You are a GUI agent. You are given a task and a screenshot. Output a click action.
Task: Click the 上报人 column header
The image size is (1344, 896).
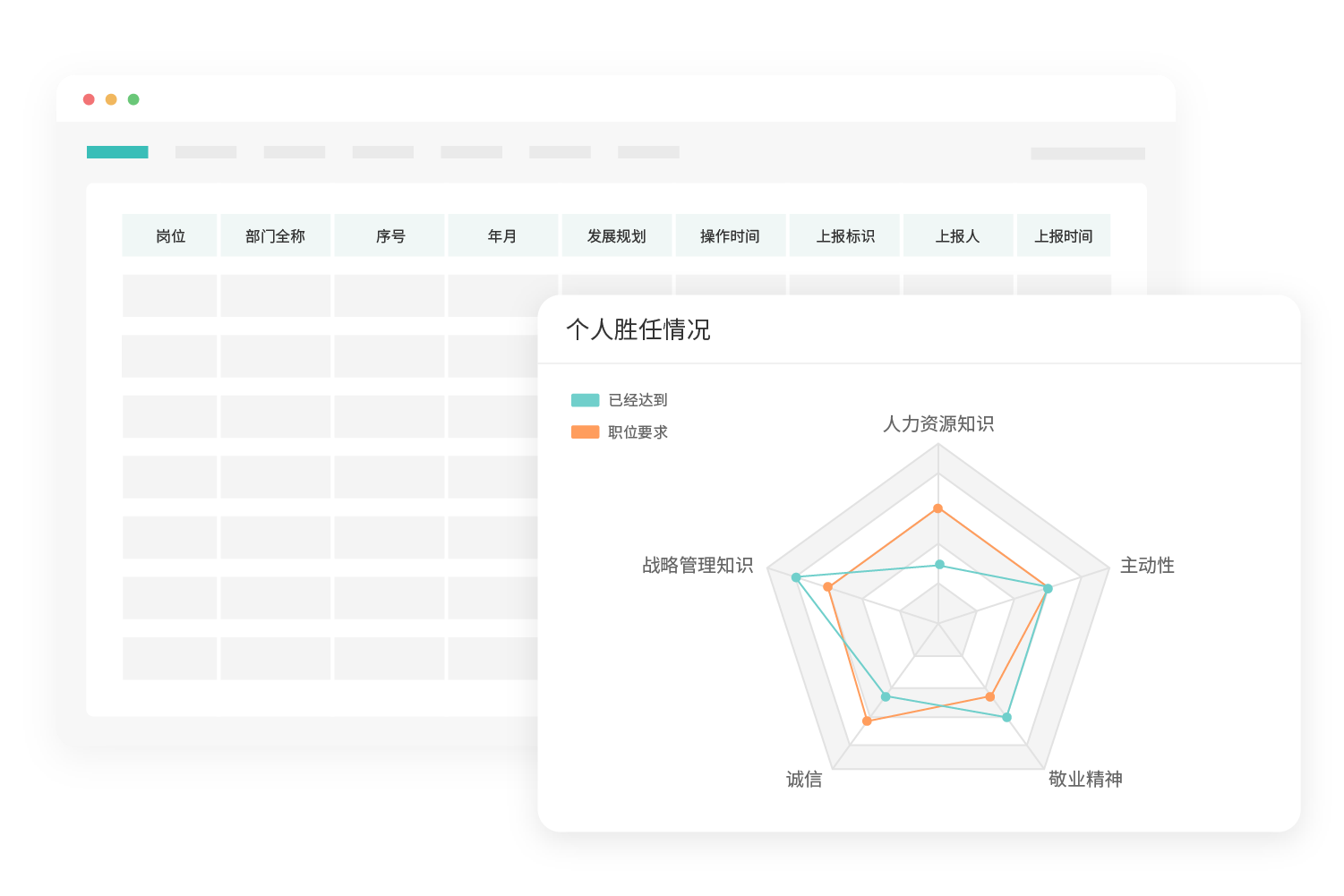click(958, 236)
